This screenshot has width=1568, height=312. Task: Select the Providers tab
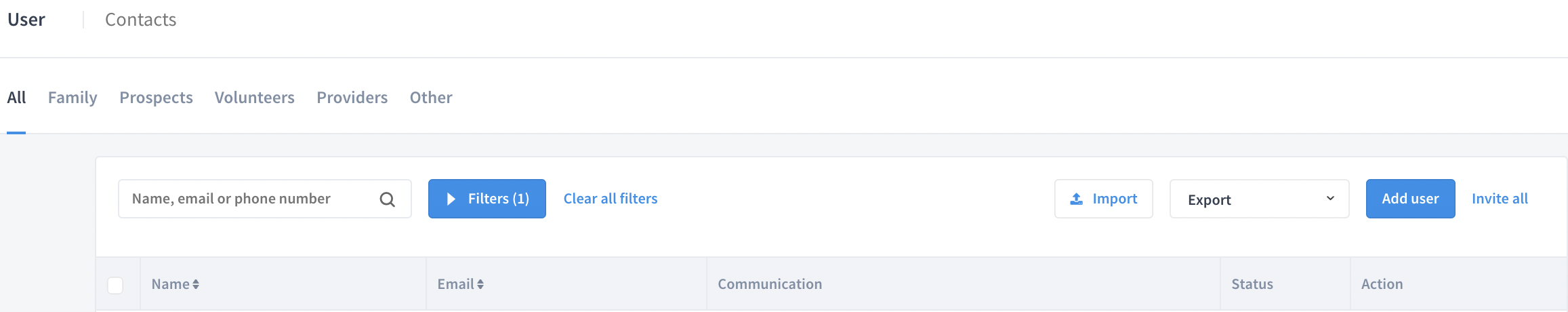(352, 98)
